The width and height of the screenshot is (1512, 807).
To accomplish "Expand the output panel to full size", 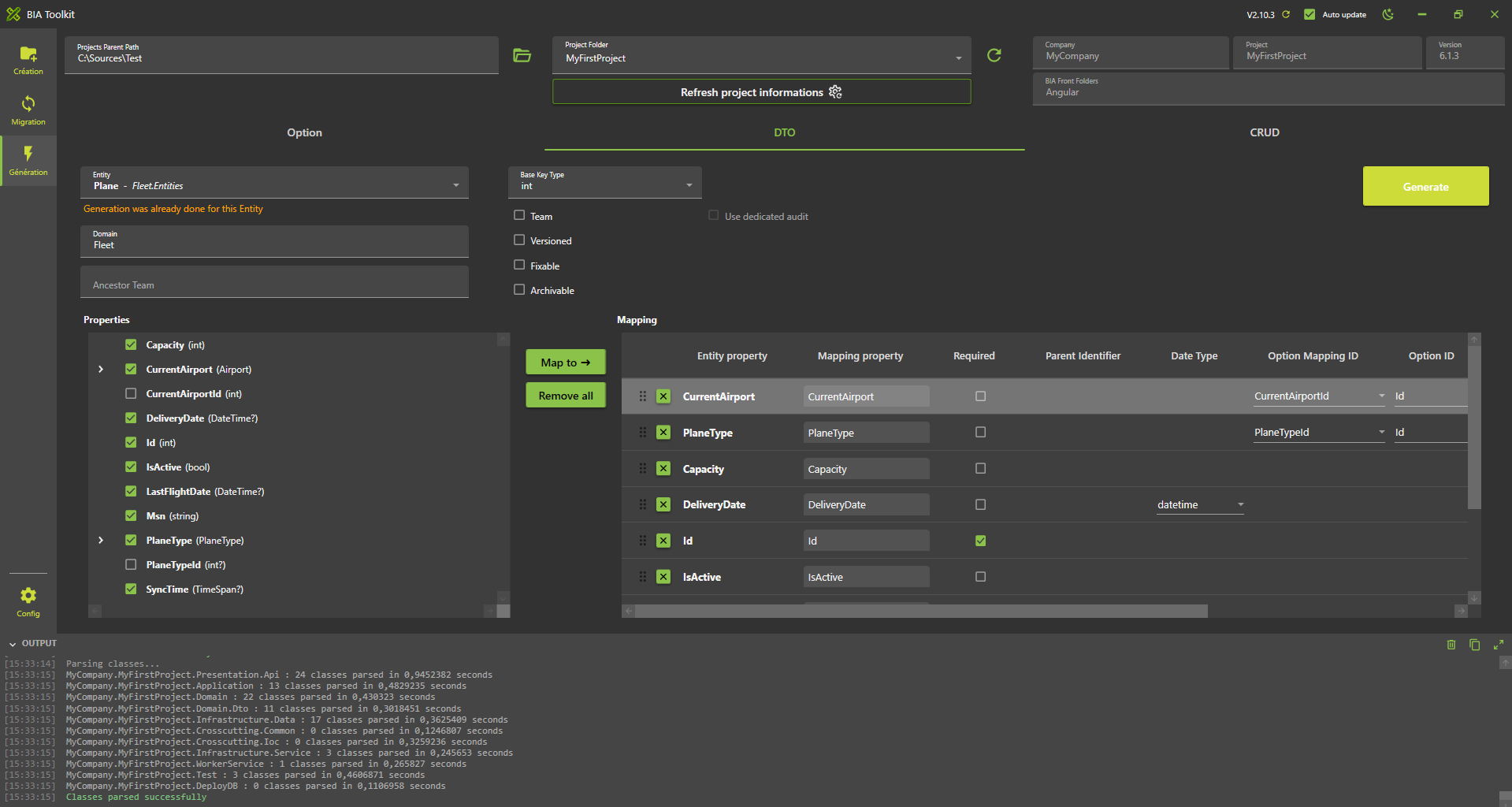I will [1499, 645].
